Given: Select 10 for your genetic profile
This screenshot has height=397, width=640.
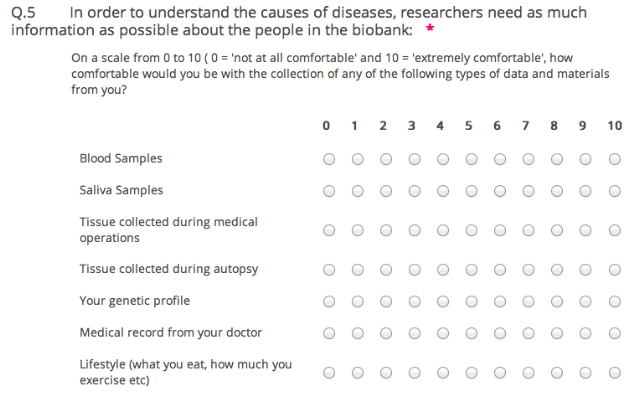Looking at the screenshot, I should (x=615, y=302).
